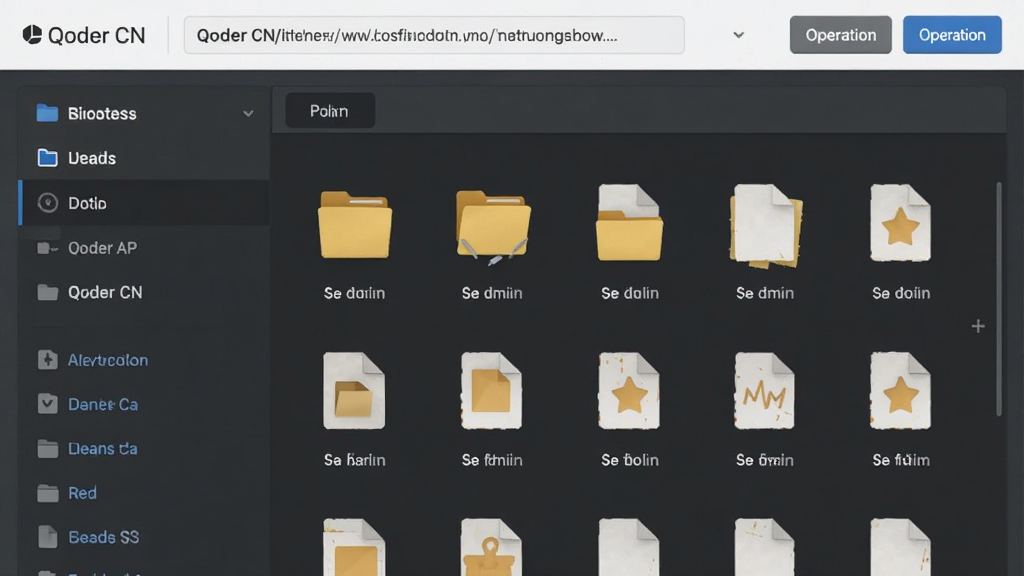Open the Danee Ca link
Screen dimensions: 1024x576
[x=103, y=405]
